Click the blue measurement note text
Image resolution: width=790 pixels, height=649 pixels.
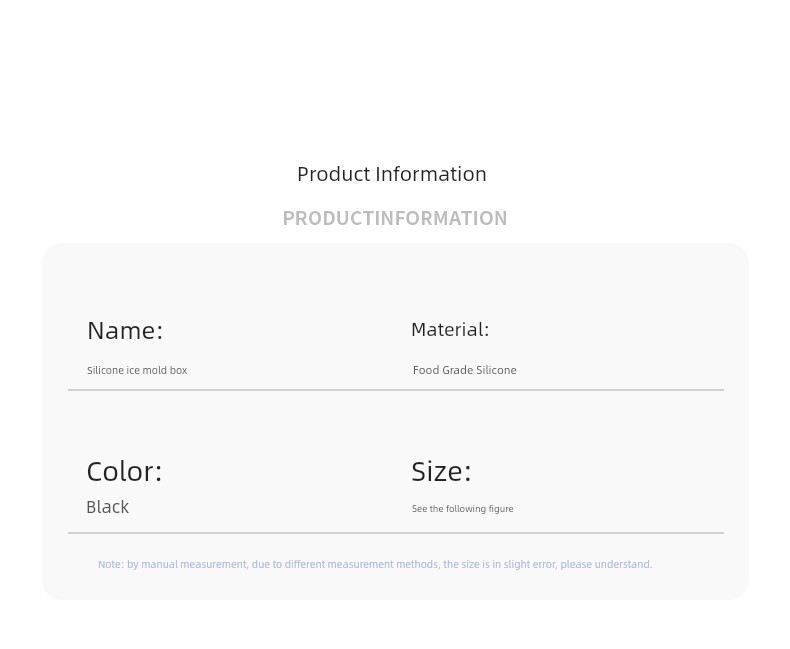tap(375, 564)
